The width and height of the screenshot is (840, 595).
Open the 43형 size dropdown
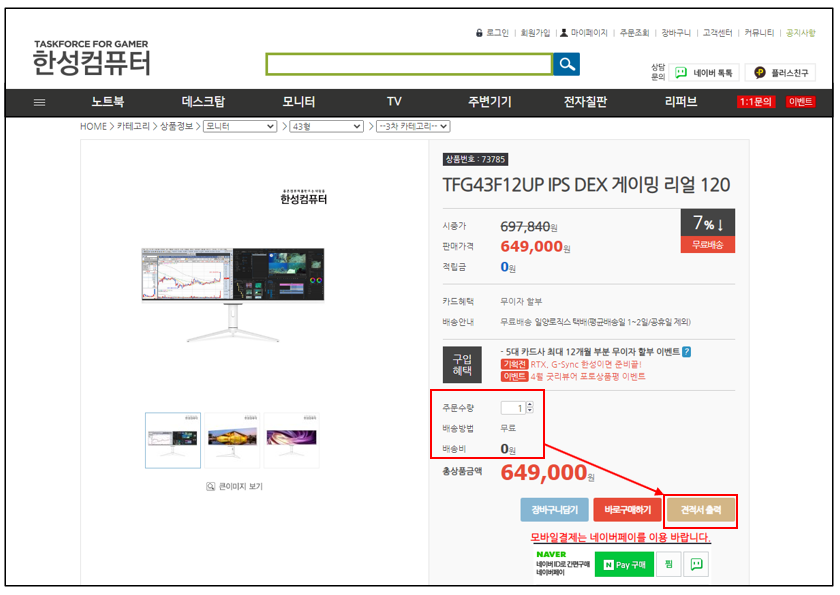(x=325, y=127)
